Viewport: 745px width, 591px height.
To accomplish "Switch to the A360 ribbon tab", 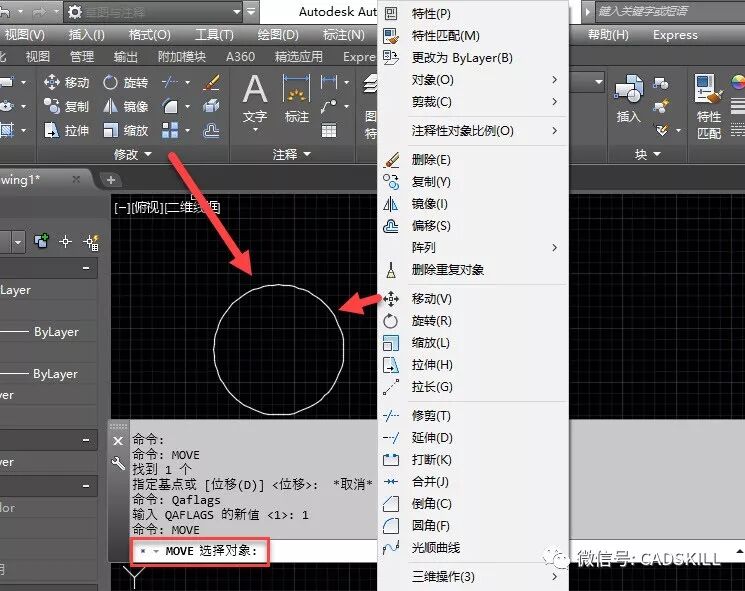I will point(240,57).
